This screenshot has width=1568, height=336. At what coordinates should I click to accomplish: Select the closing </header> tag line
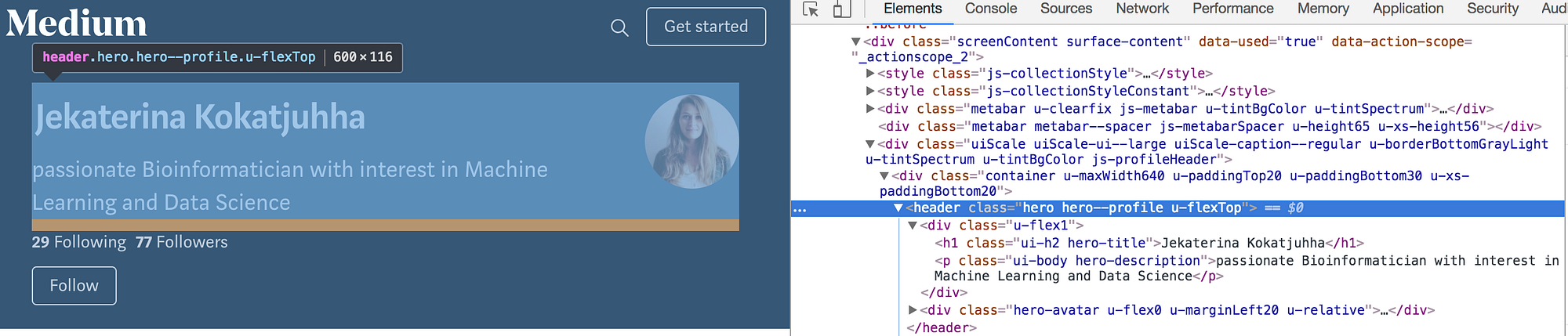coord(942,327)
